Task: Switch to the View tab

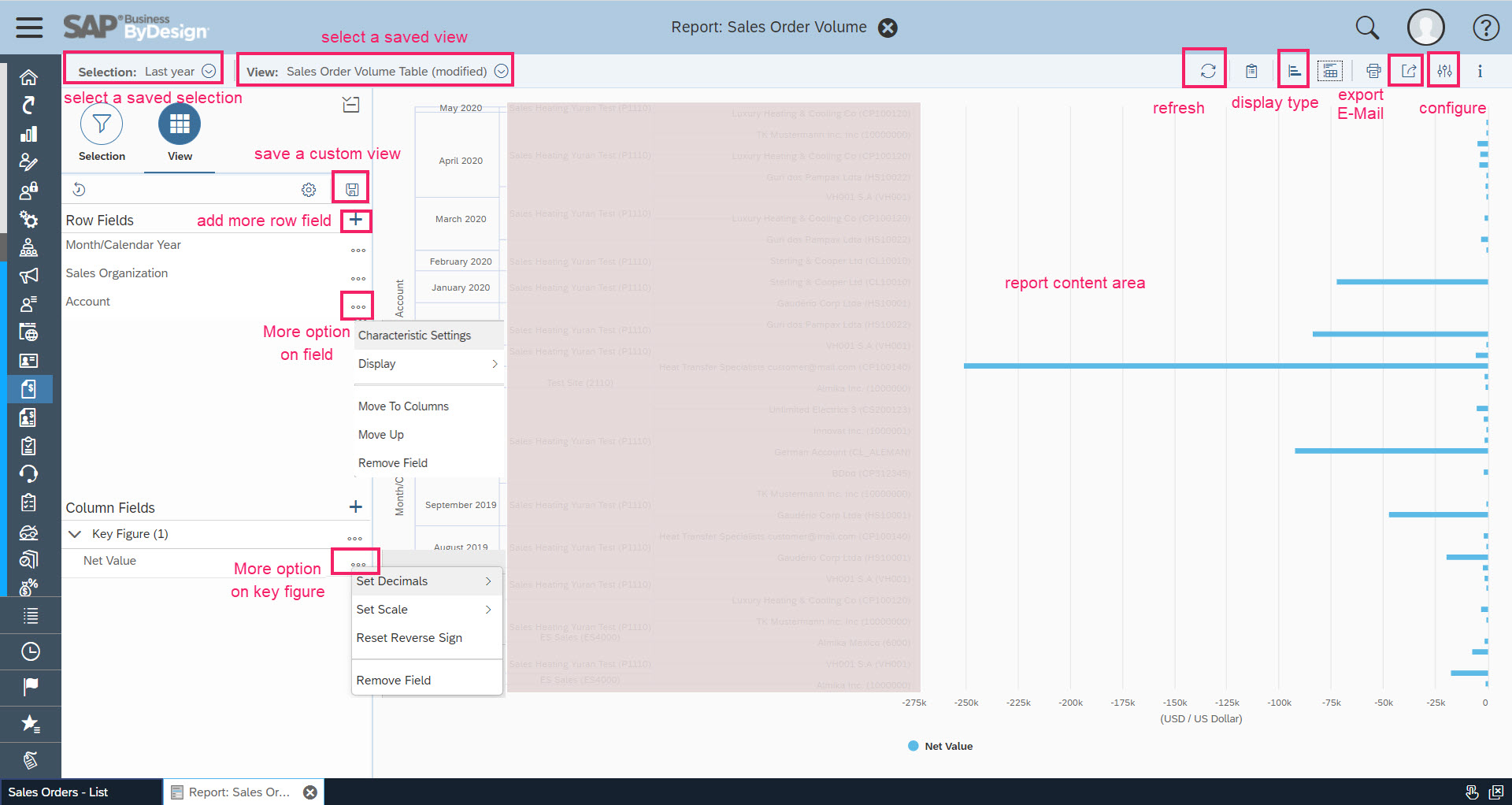Action: click(180, 132)
